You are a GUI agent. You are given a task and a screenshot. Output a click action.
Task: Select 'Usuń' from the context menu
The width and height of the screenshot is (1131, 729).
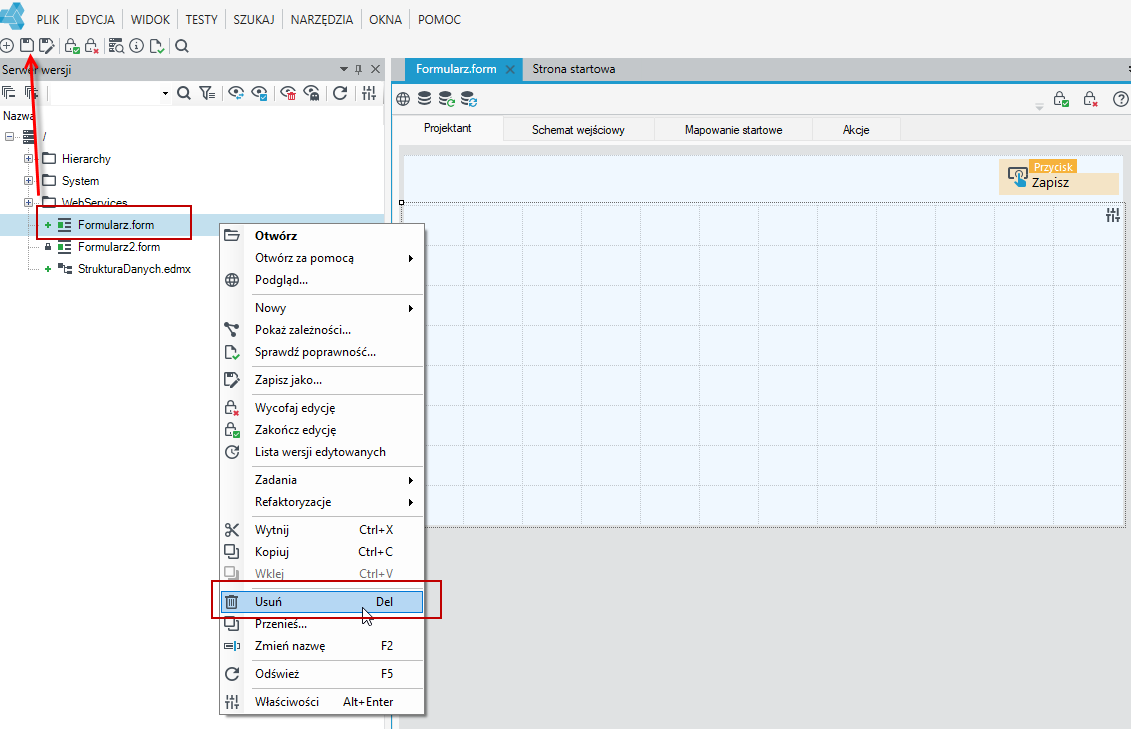(322, 601)
